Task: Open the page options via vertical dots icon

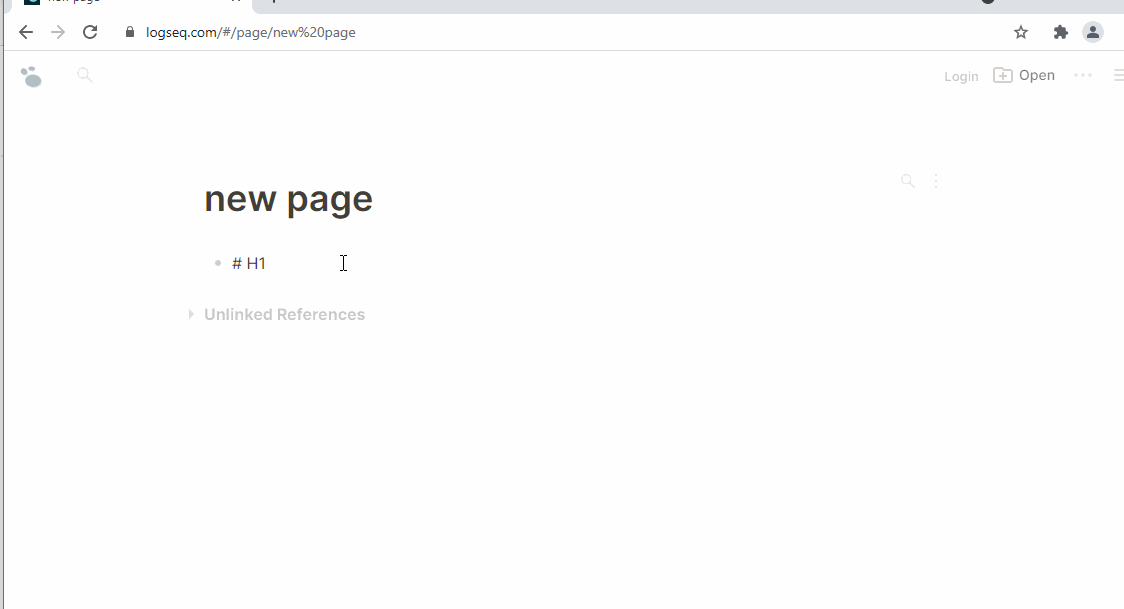Action: pos(936,180)
